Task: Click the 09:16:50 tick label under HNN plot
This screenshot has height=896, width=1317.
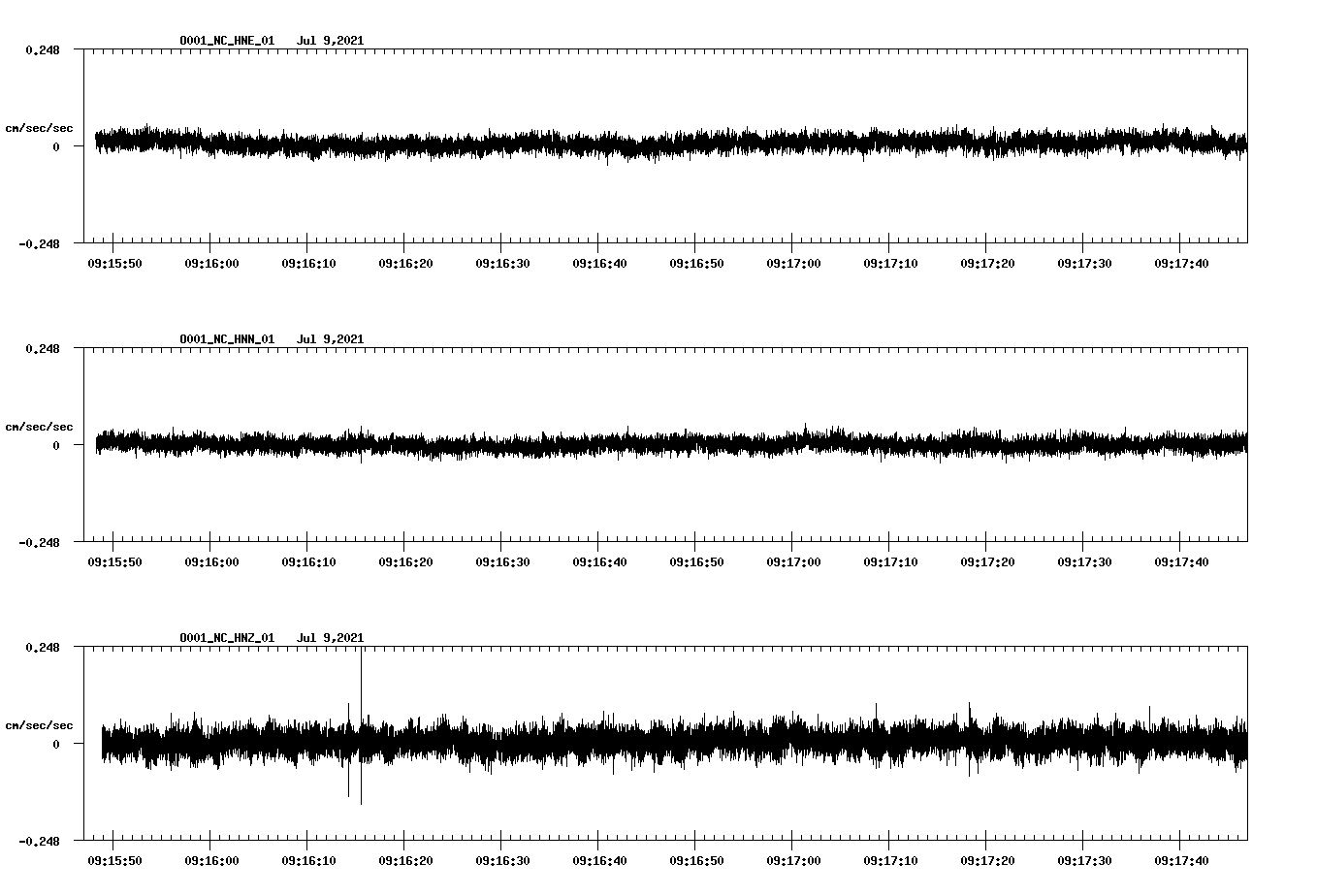Action: [x=698, y=560]
